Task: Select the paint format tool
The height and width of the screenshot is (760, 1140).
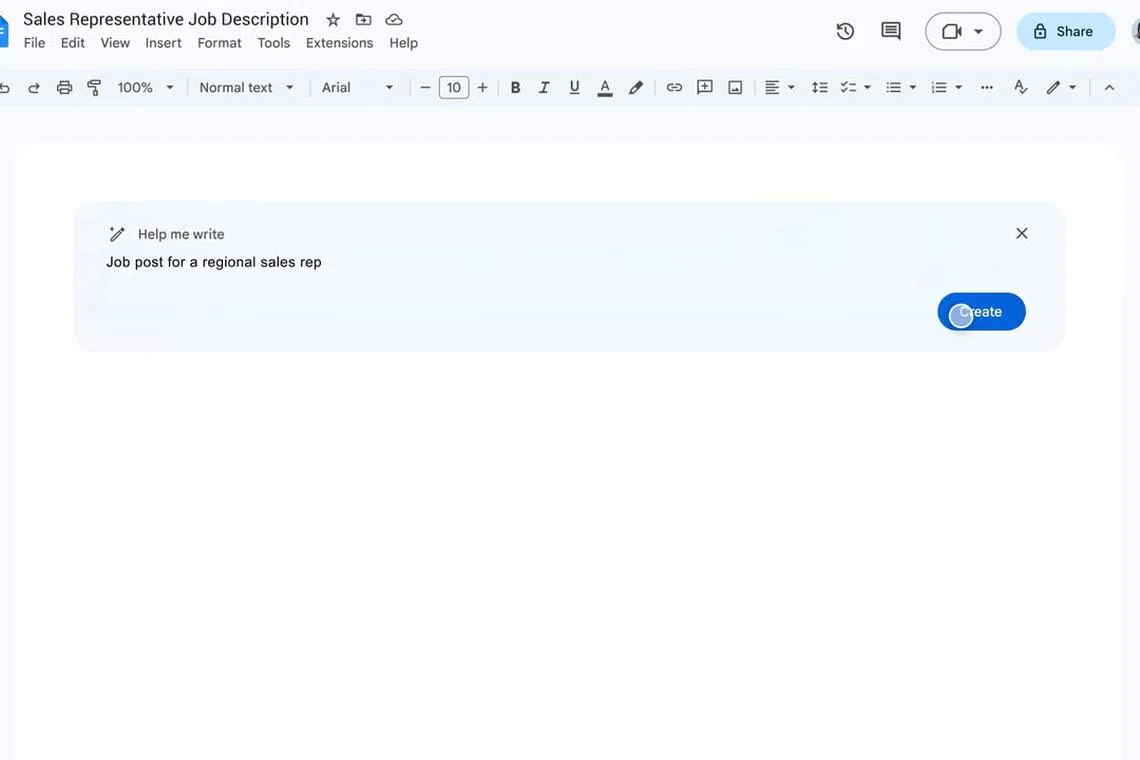Action: pos(94,88)
